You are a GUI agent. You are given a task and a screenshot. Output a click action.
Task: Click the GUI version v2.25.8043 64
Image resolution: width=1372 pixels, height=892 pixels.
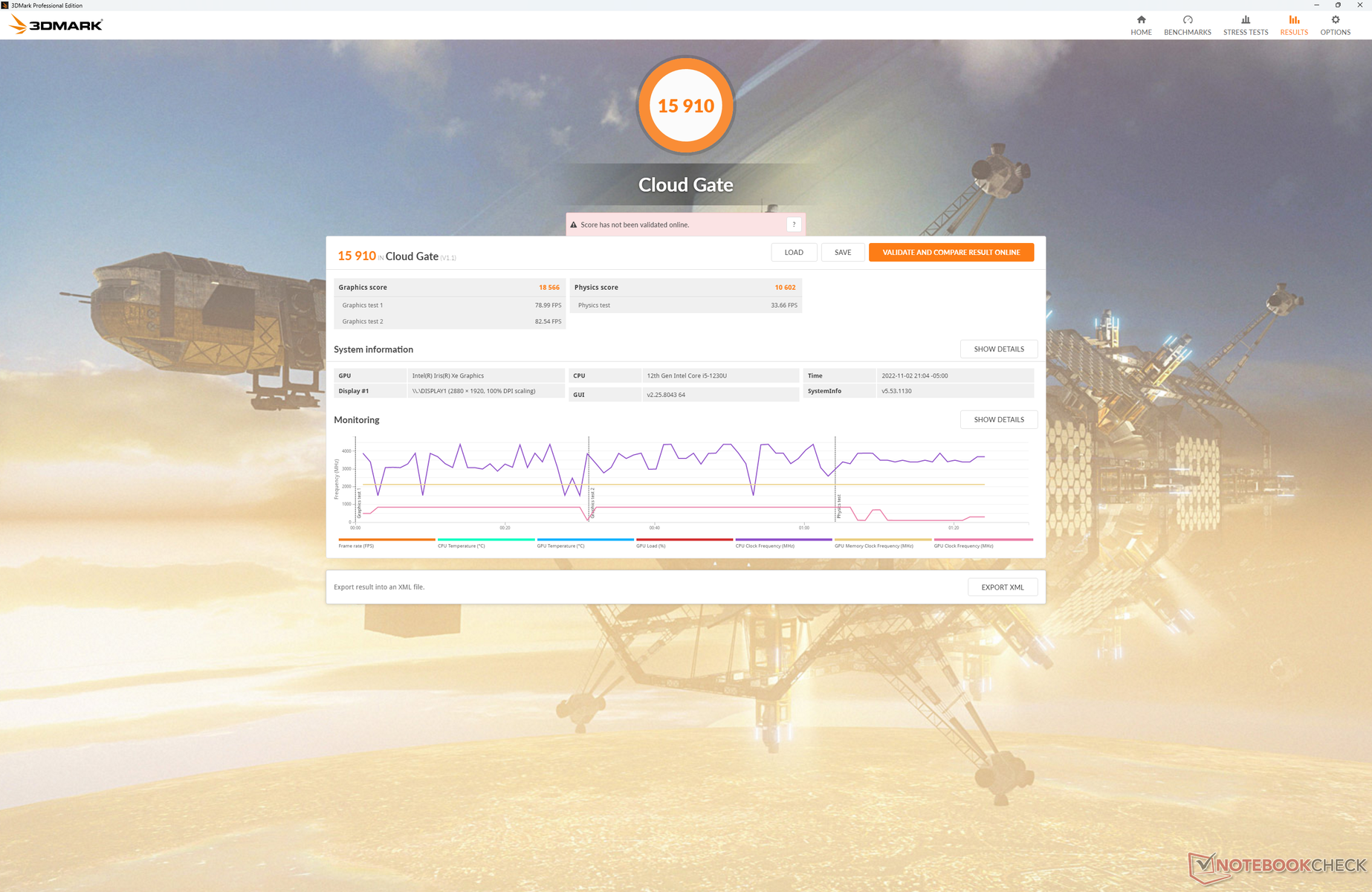tap(666, 395)
